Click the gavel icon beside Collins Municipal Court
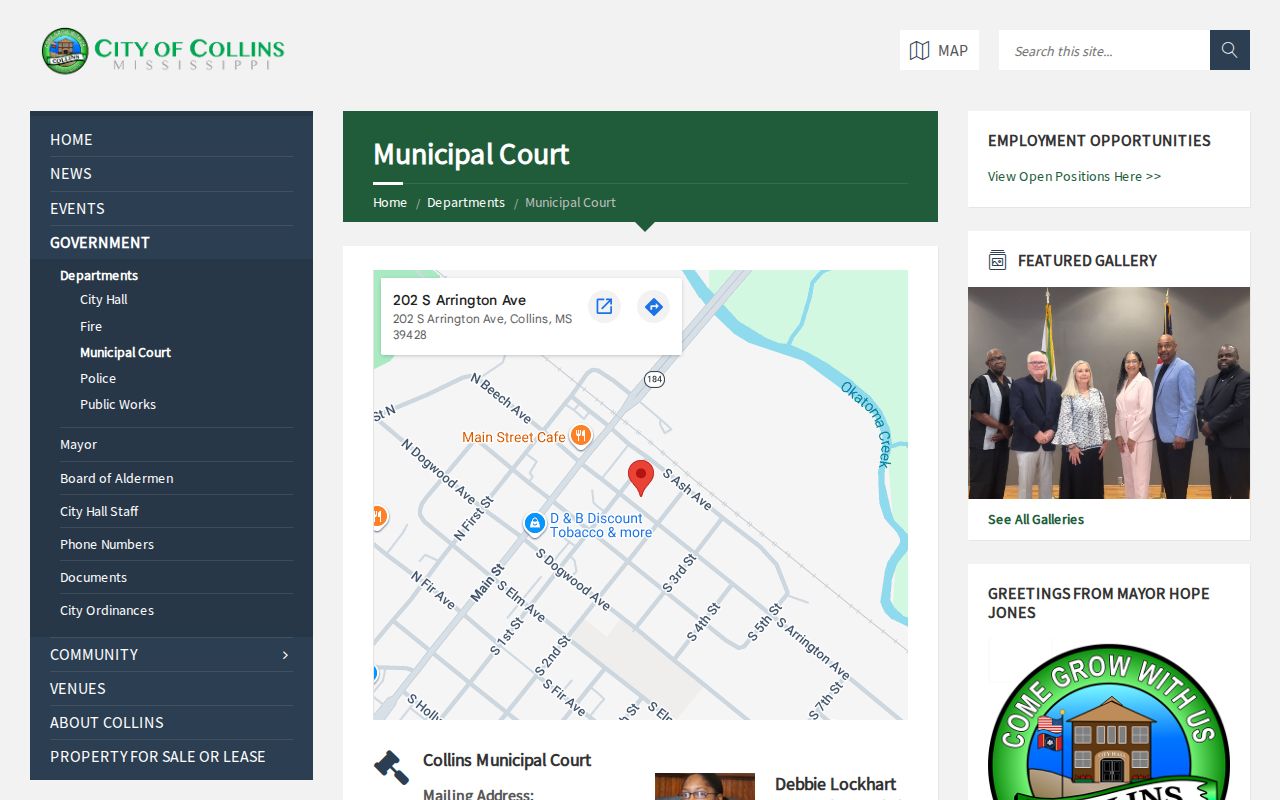Image resolution: width=1280 pixels, height=800 pixels. pyautogui.click(x=391, y=767)
